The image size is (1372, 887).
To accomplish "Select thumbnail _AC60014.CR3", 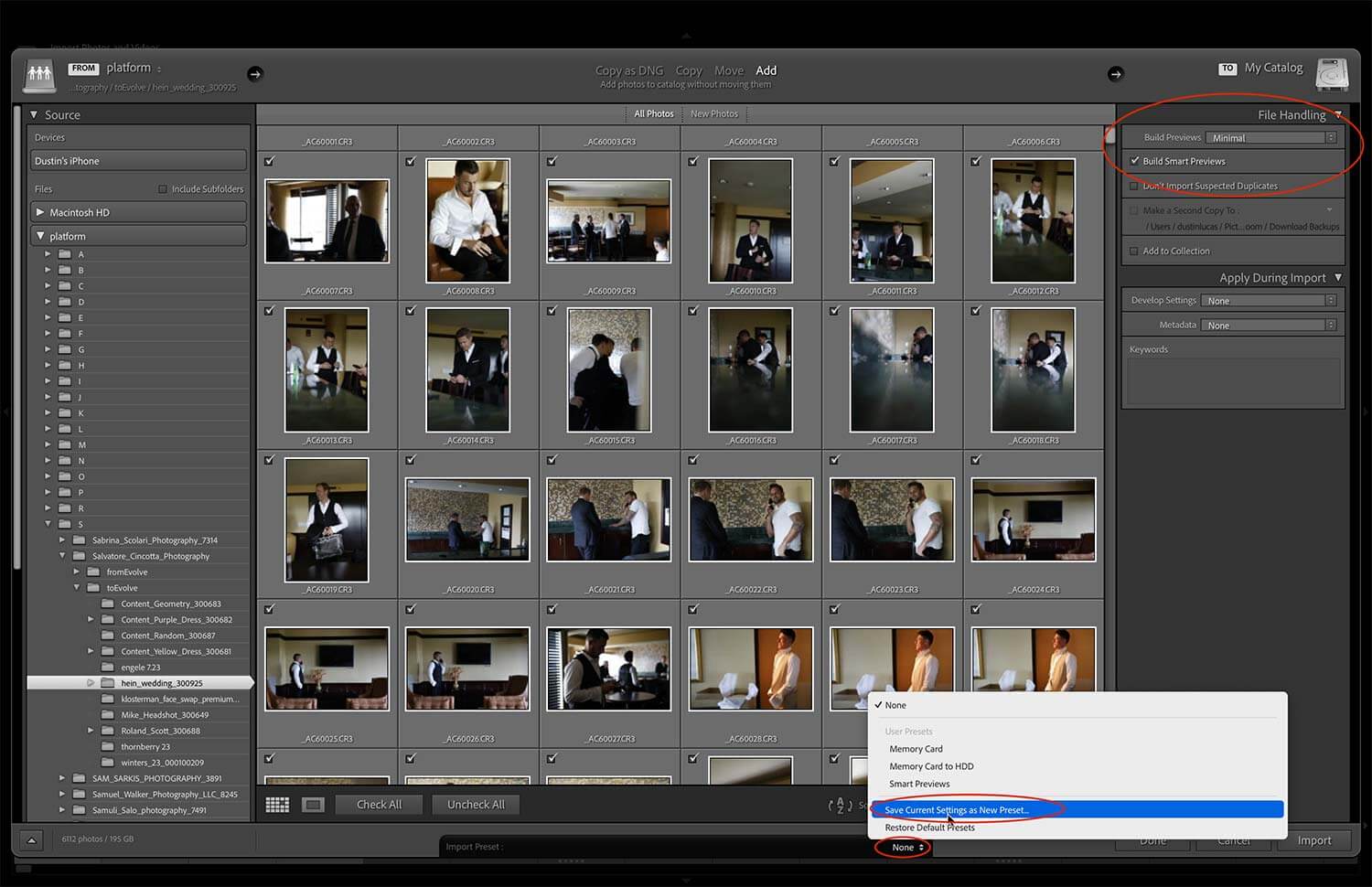I will (467, 369).
